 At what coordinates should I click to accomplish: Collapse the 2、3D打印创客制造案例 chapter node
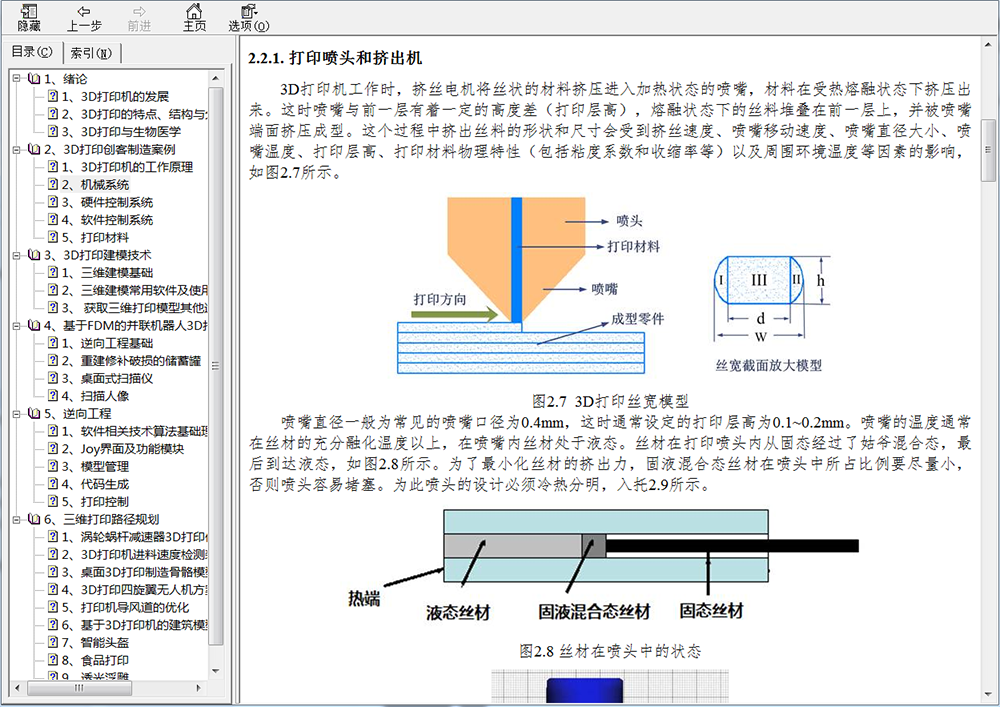point(17,150)
